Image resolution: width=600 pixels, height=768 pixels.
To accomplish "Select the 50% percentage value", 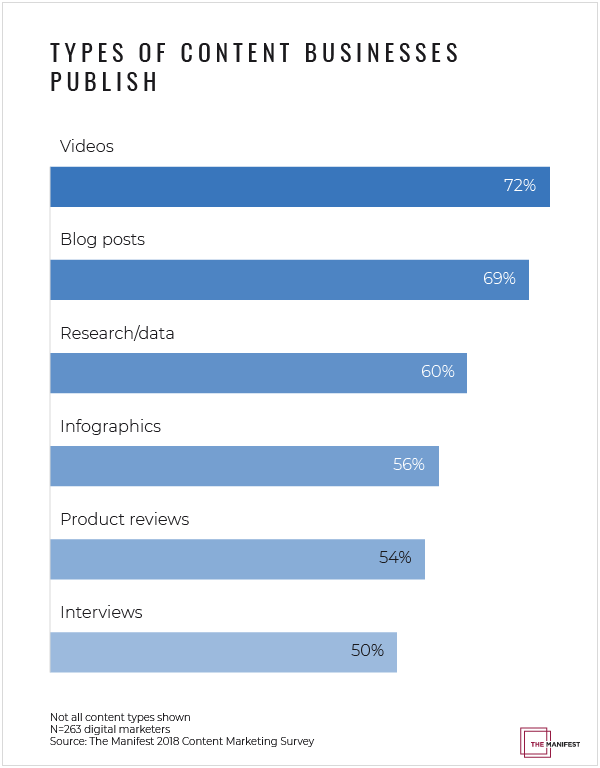I will click(x=367, y=651).
